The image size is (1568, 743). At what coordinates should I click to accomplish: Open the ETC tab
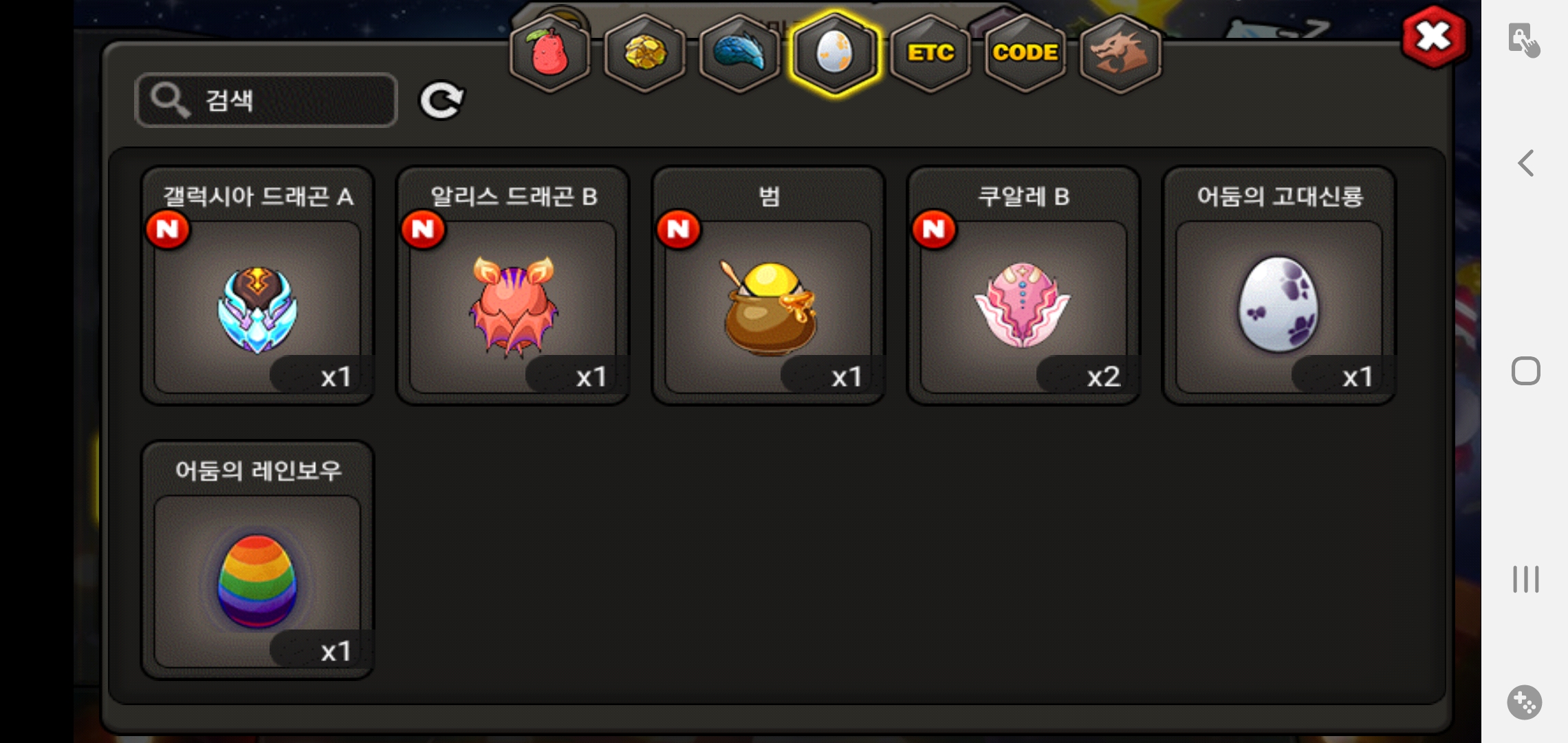930,53
